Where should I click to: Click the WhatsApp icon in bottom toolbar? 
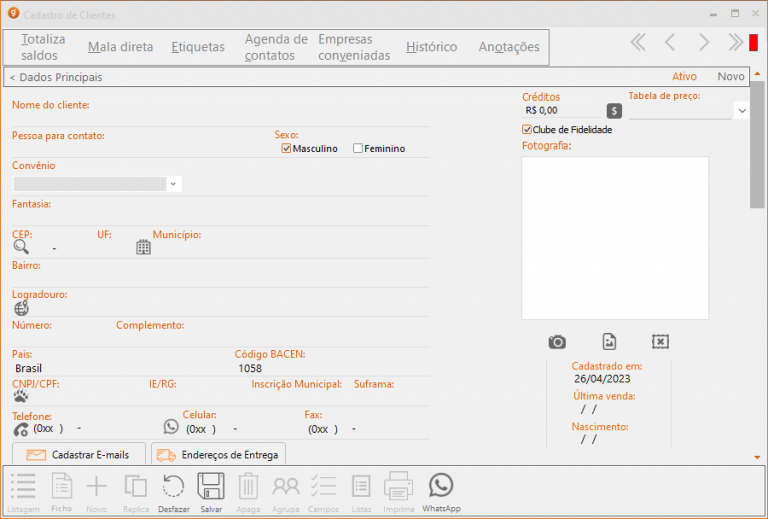point(441,487)
